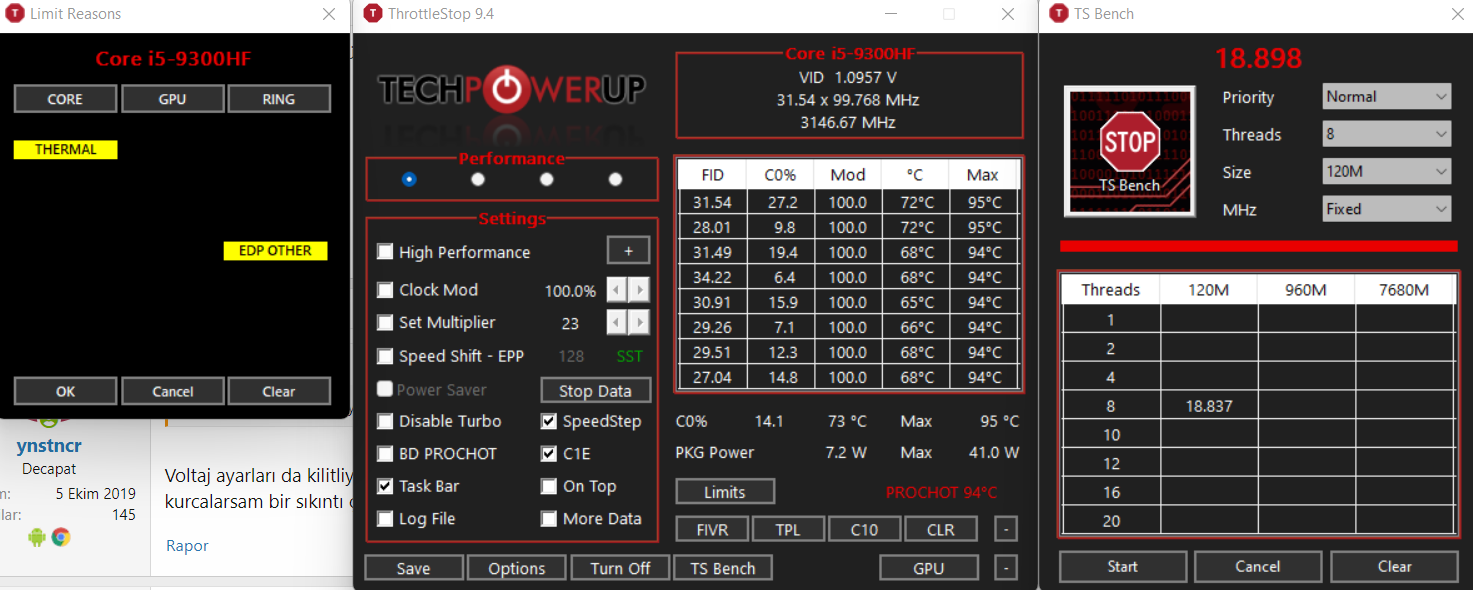Click the TS Bench STOP sign icon

1130,150
